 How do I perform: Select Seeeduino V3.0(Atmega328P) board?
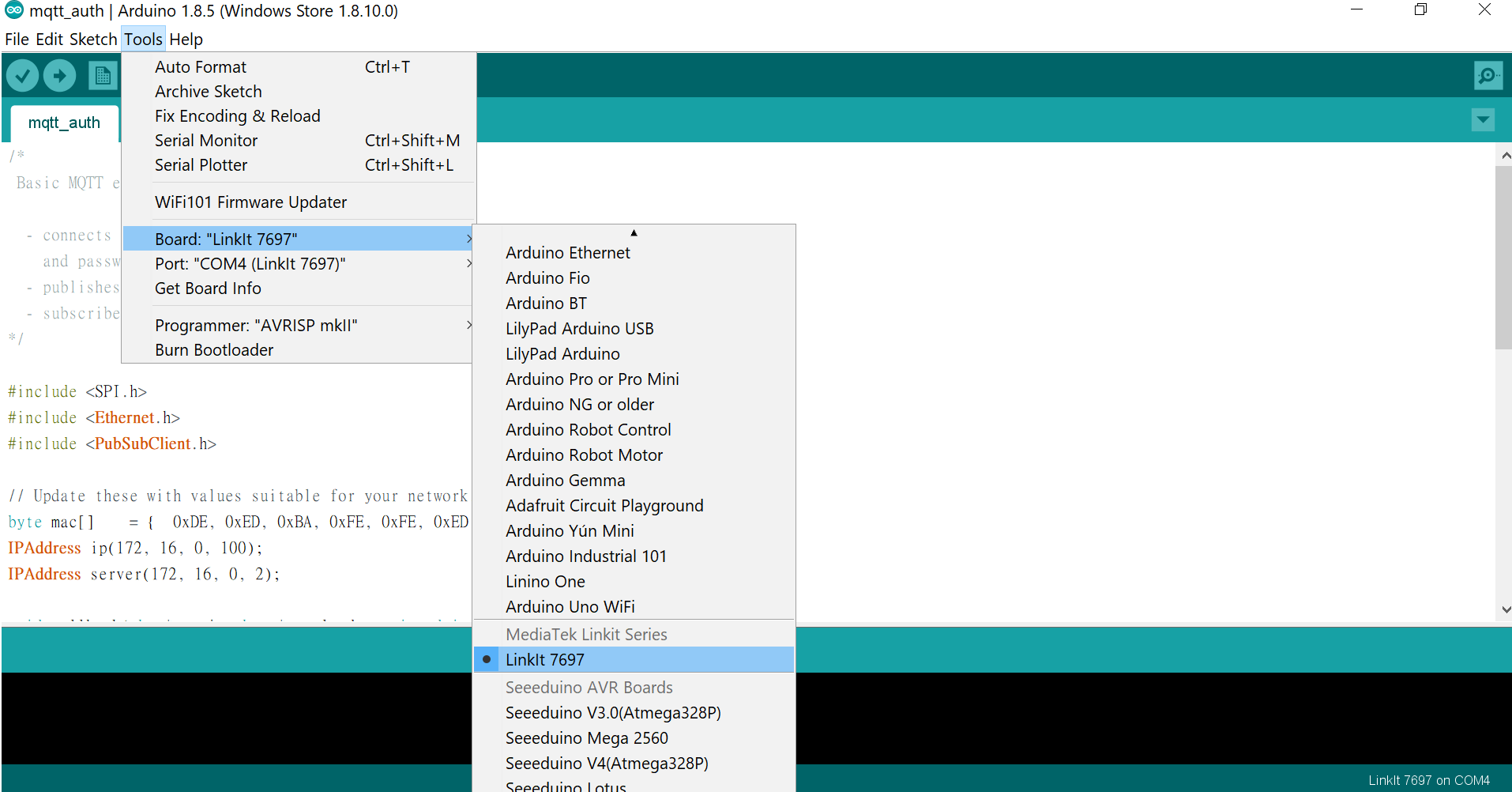[x=634, y=713]
